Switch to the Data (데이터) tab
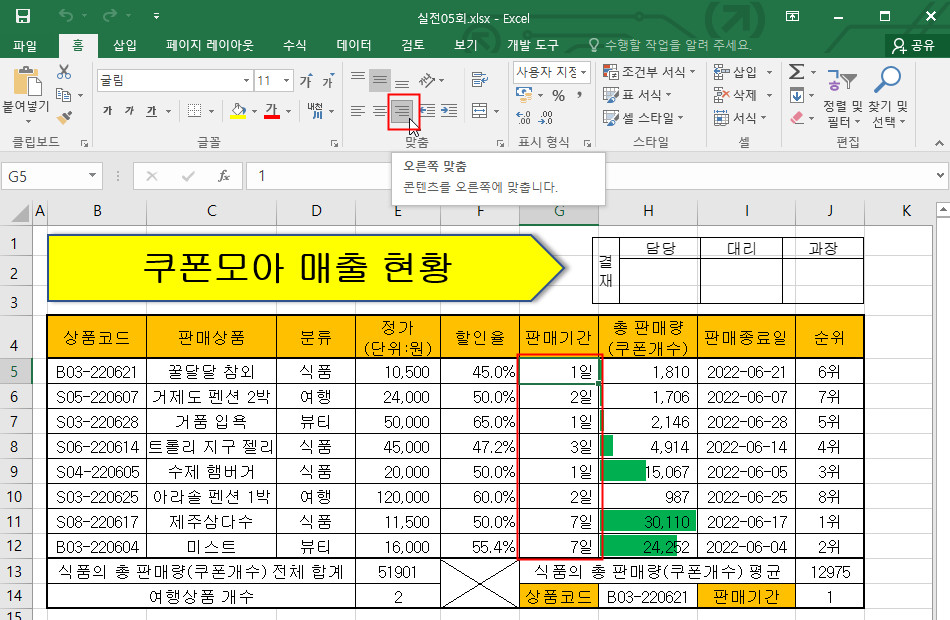 point(353,45)
